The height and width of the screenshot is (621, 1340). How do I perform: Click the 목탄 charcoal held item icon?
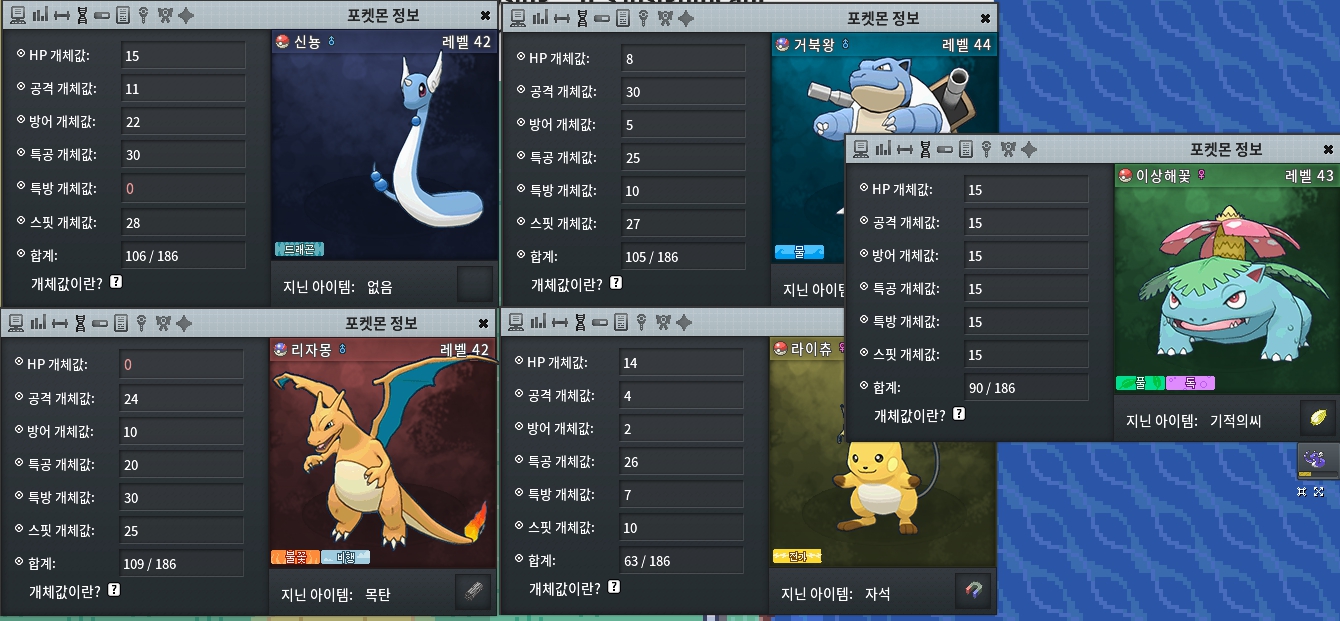[x=474, y=592]
